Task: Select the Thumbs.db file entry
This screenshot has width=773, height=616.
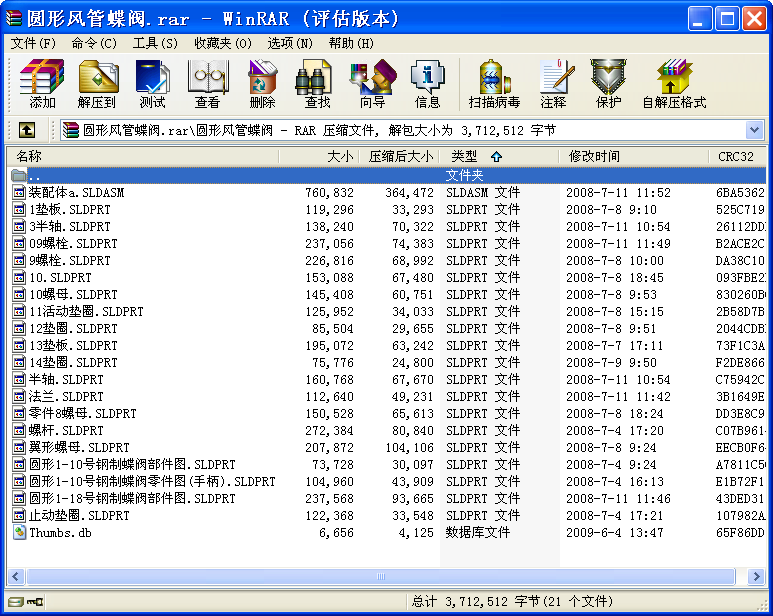Action: click(x=60, y=533)
